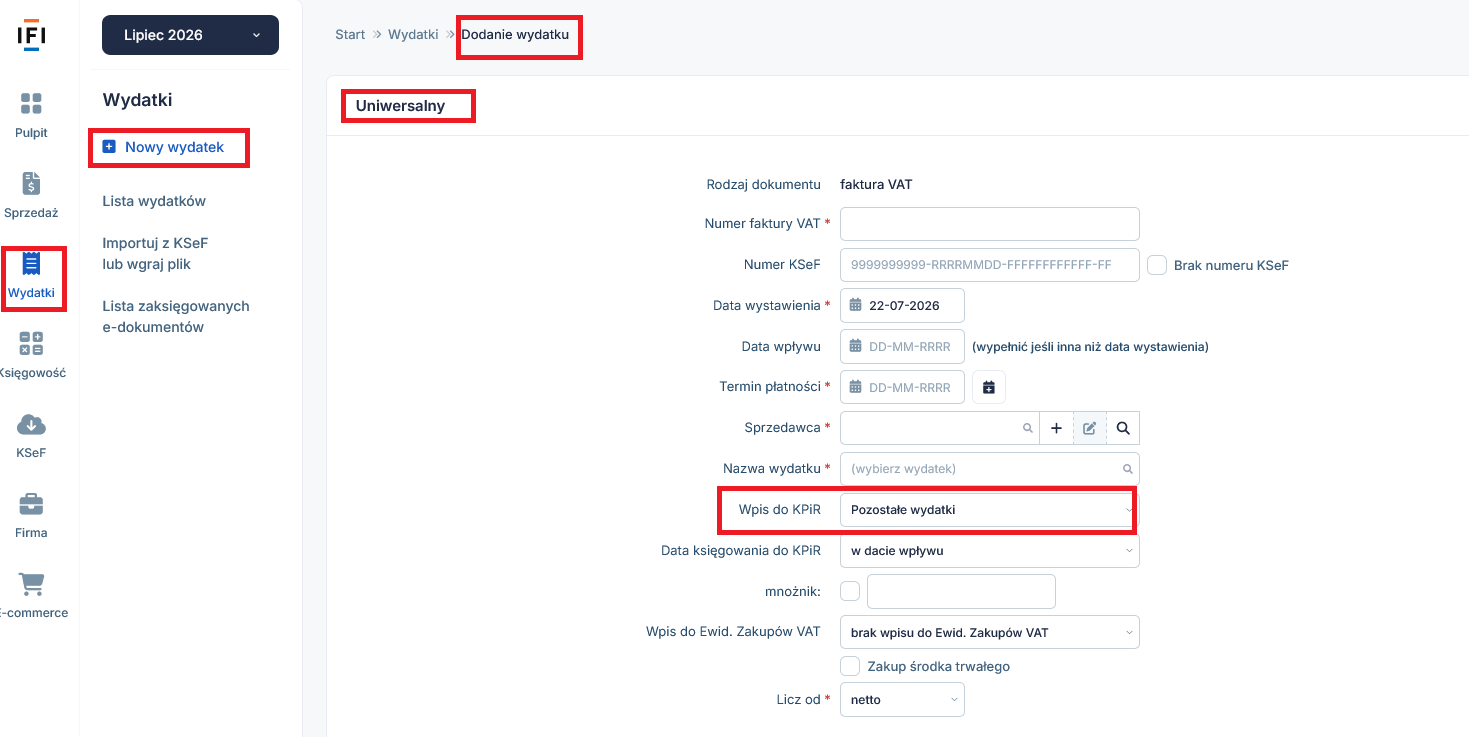Click the payment term calendar-plus button
Screen dimensions: 1469x737
coord(989,387)
